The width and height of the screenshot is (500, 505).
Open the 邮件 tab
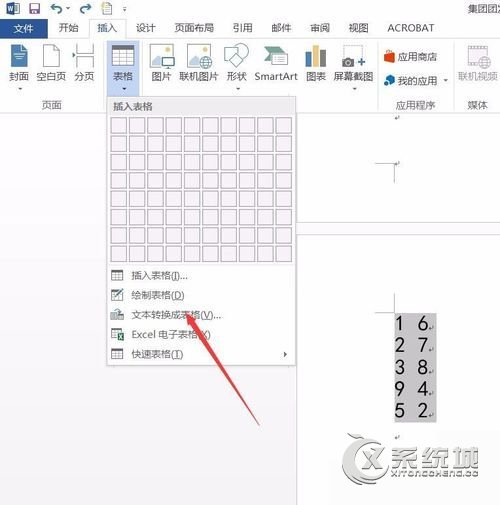[x=281, y=28]
